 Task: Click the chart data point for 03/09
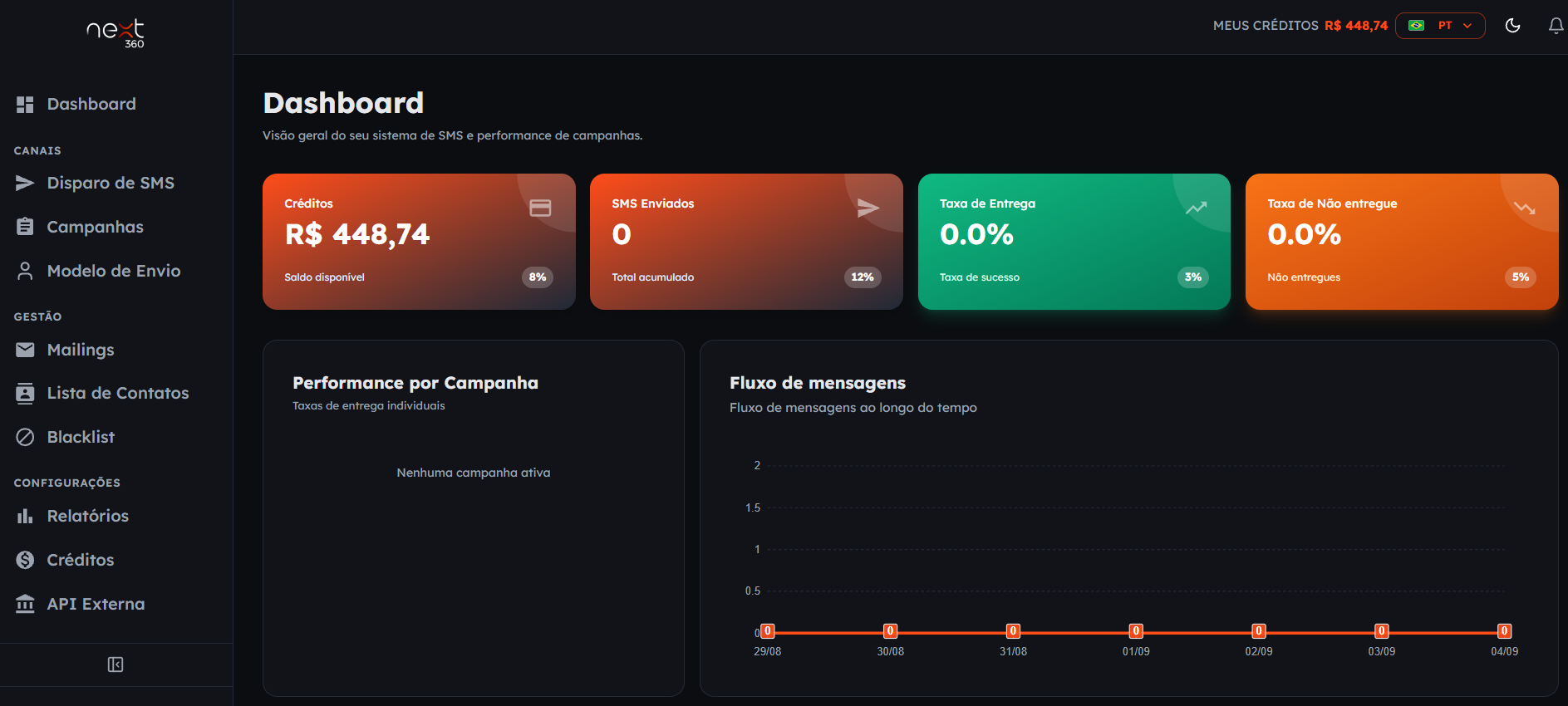tap(1382, 631)
